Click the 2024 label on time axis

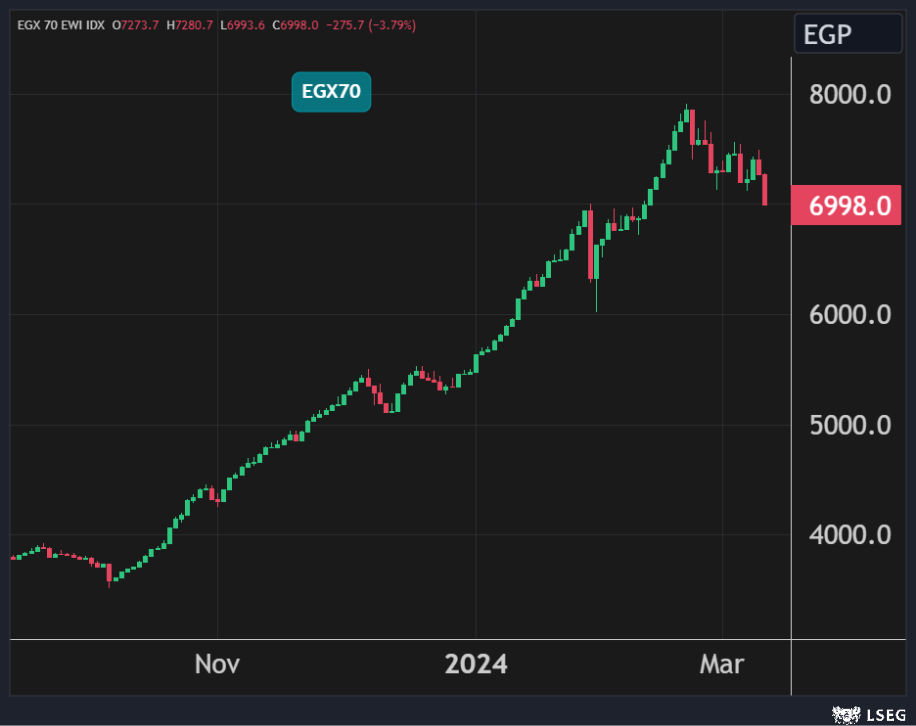click(476, 664)
